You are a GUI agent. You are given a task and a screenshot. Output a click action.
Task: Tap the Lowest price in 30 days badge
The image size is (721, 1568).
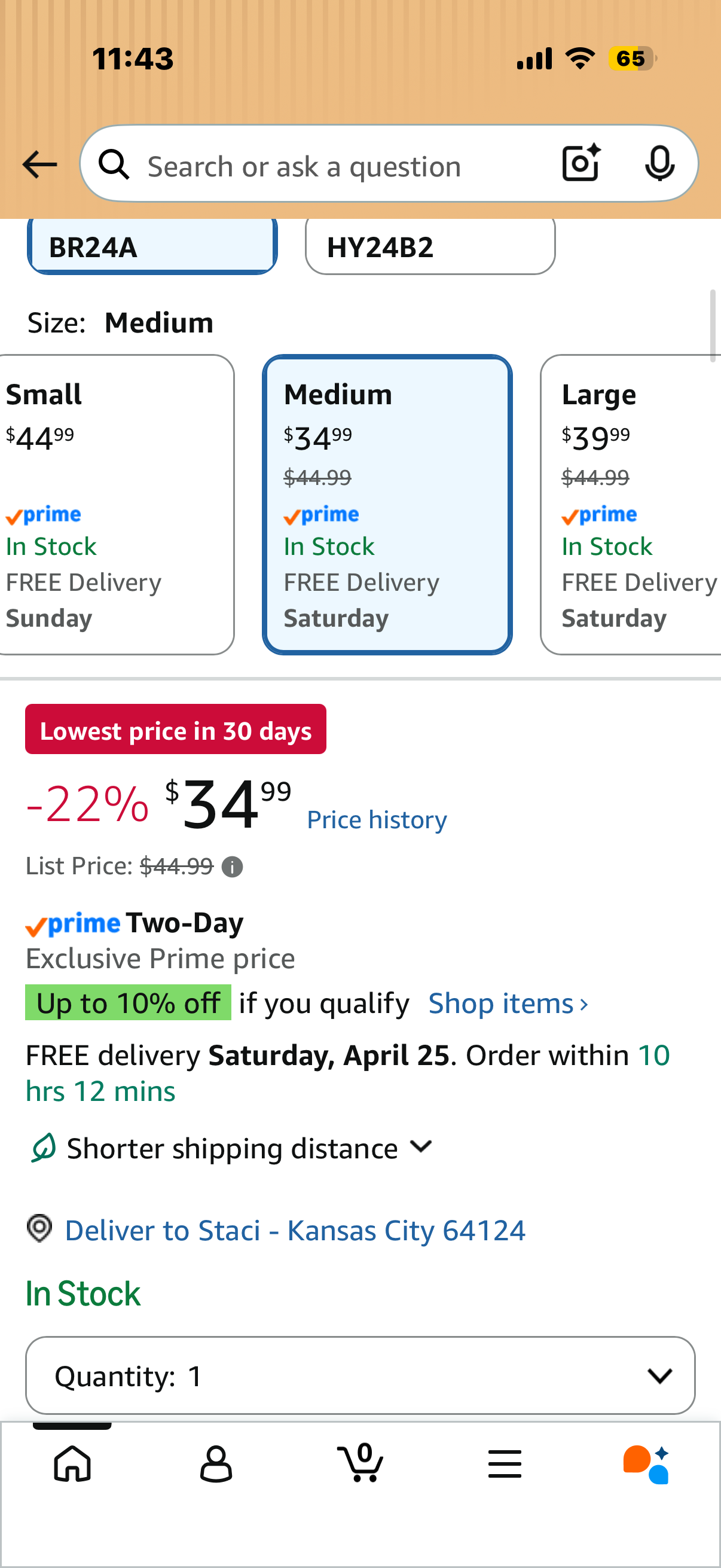(x=176, y=729)
